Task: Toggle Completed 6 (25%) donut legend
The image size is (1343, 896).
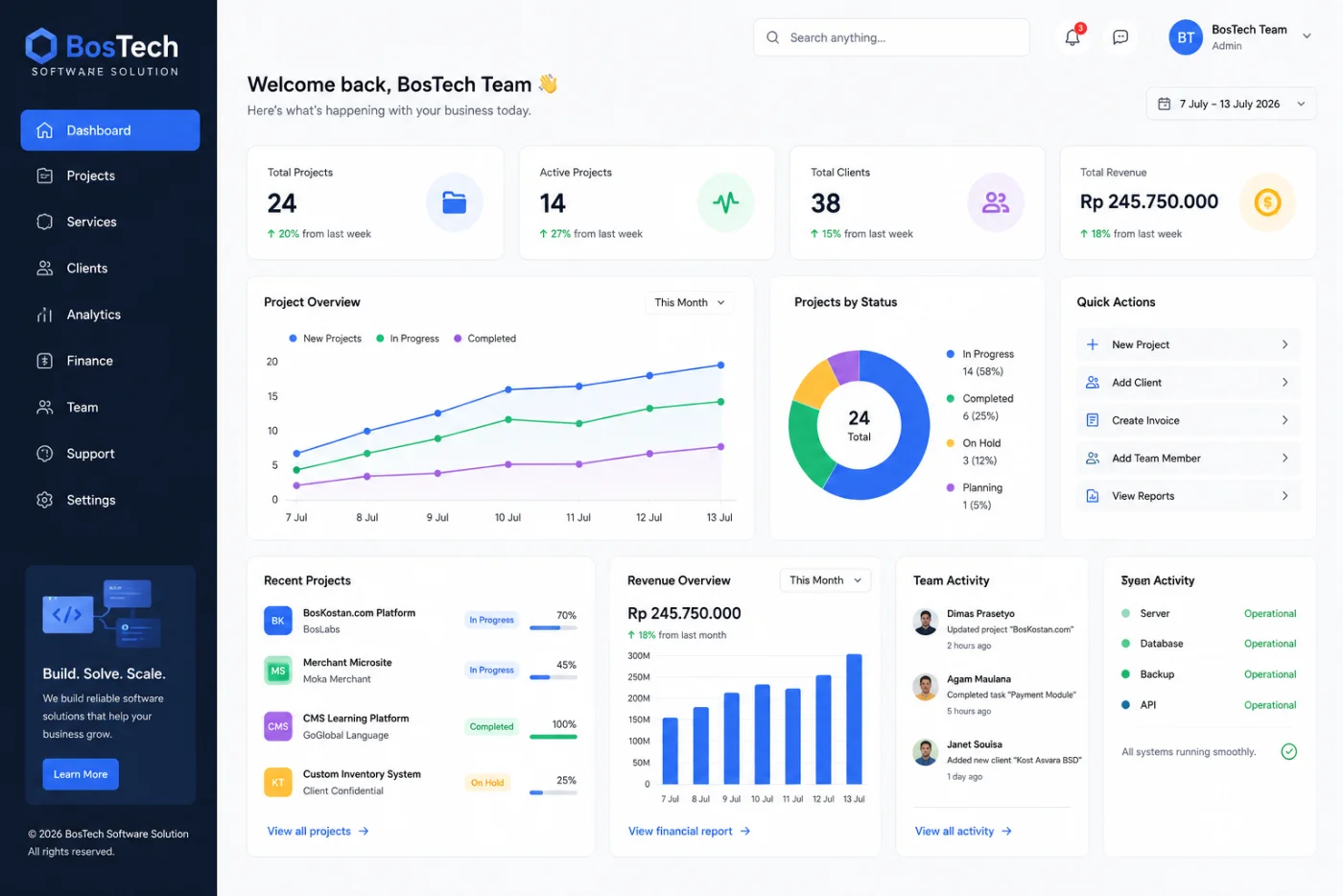Action: pos(979,407)
